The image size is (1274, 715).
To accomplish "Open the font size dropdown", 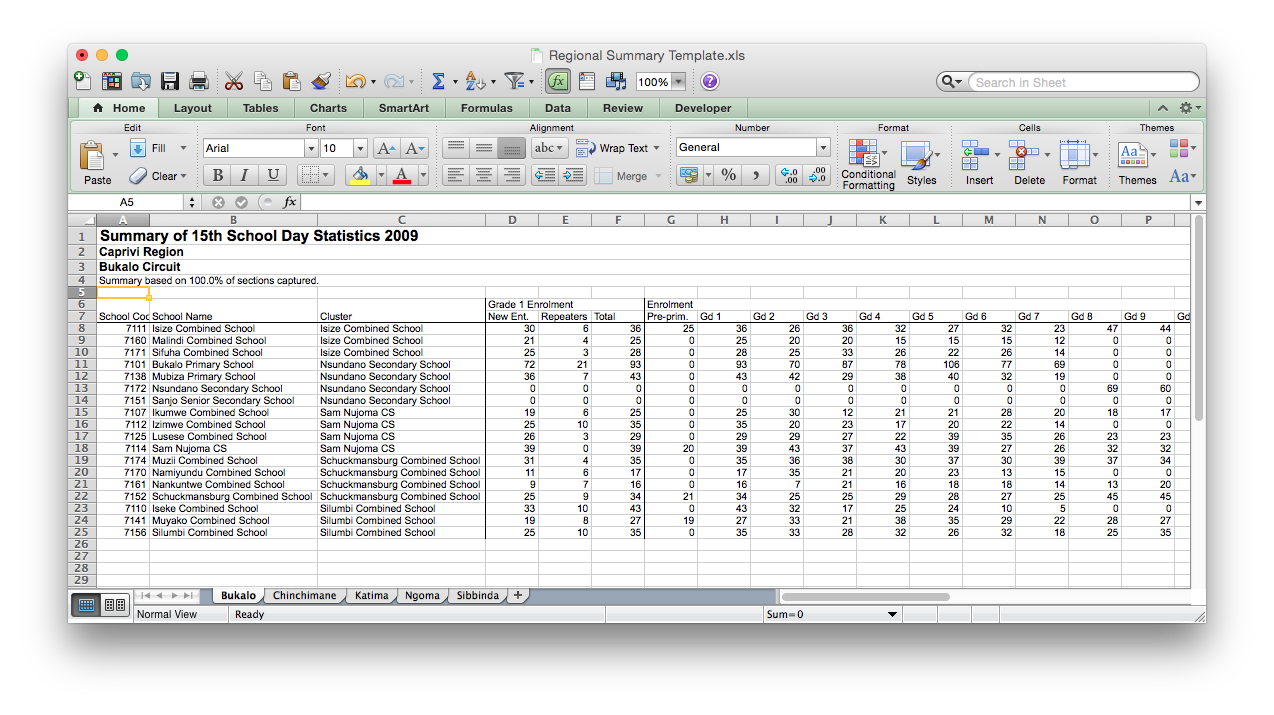I will click(360, 148).
